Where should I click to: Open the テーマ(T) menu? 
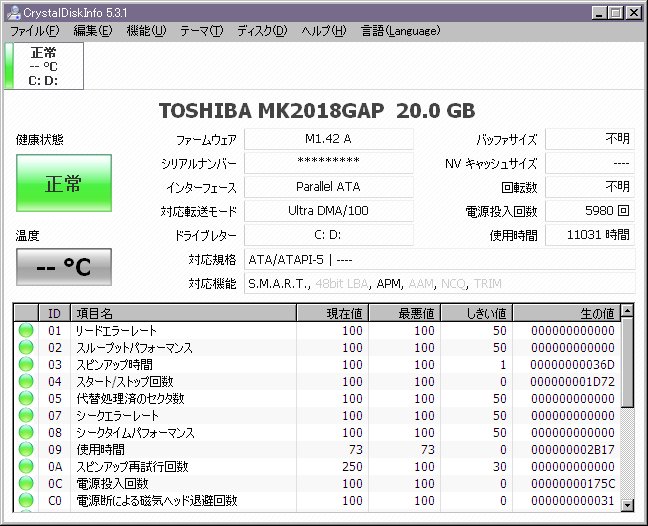point(202,31)
